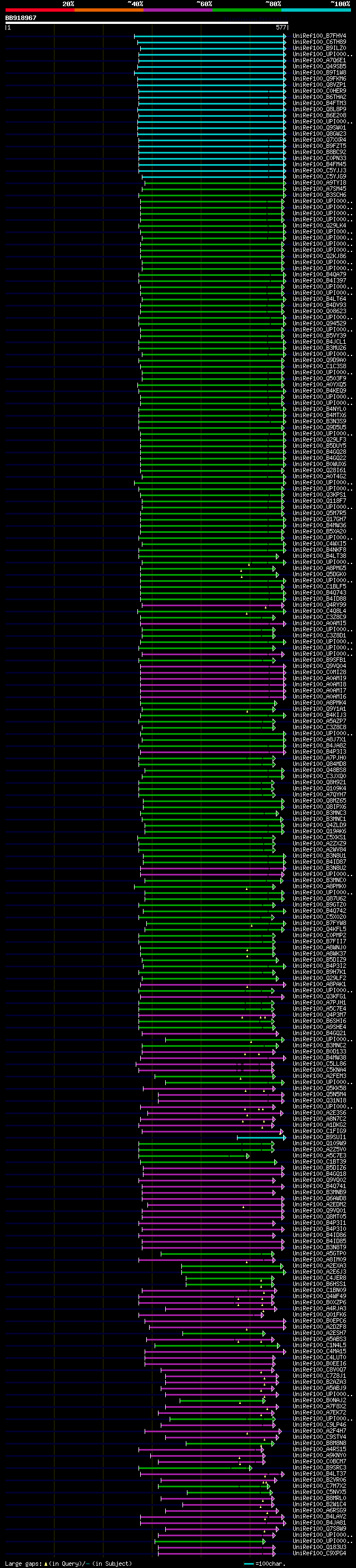Select UniRef100_C4MA15 label
The height and width of the screenshot is (1568, 356).
[x=319, y=1351]
